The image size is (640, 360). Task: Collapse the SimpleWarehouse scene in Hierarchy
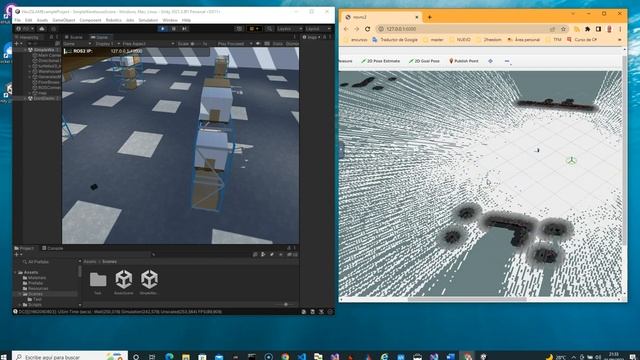click(25, 50)
